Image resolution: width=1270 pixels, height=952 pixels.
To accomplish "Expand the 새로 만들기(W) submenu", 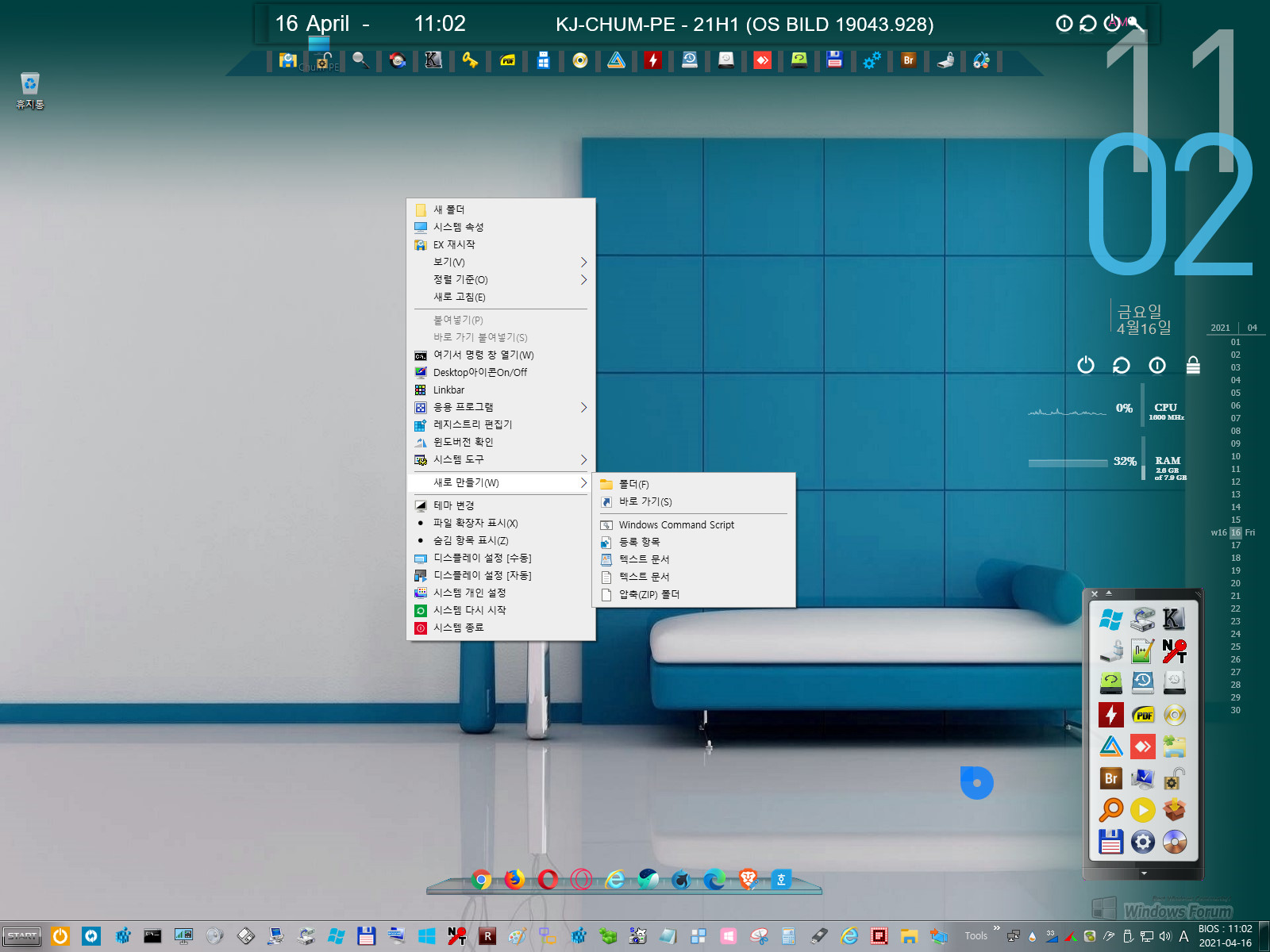I will (501, 482).
